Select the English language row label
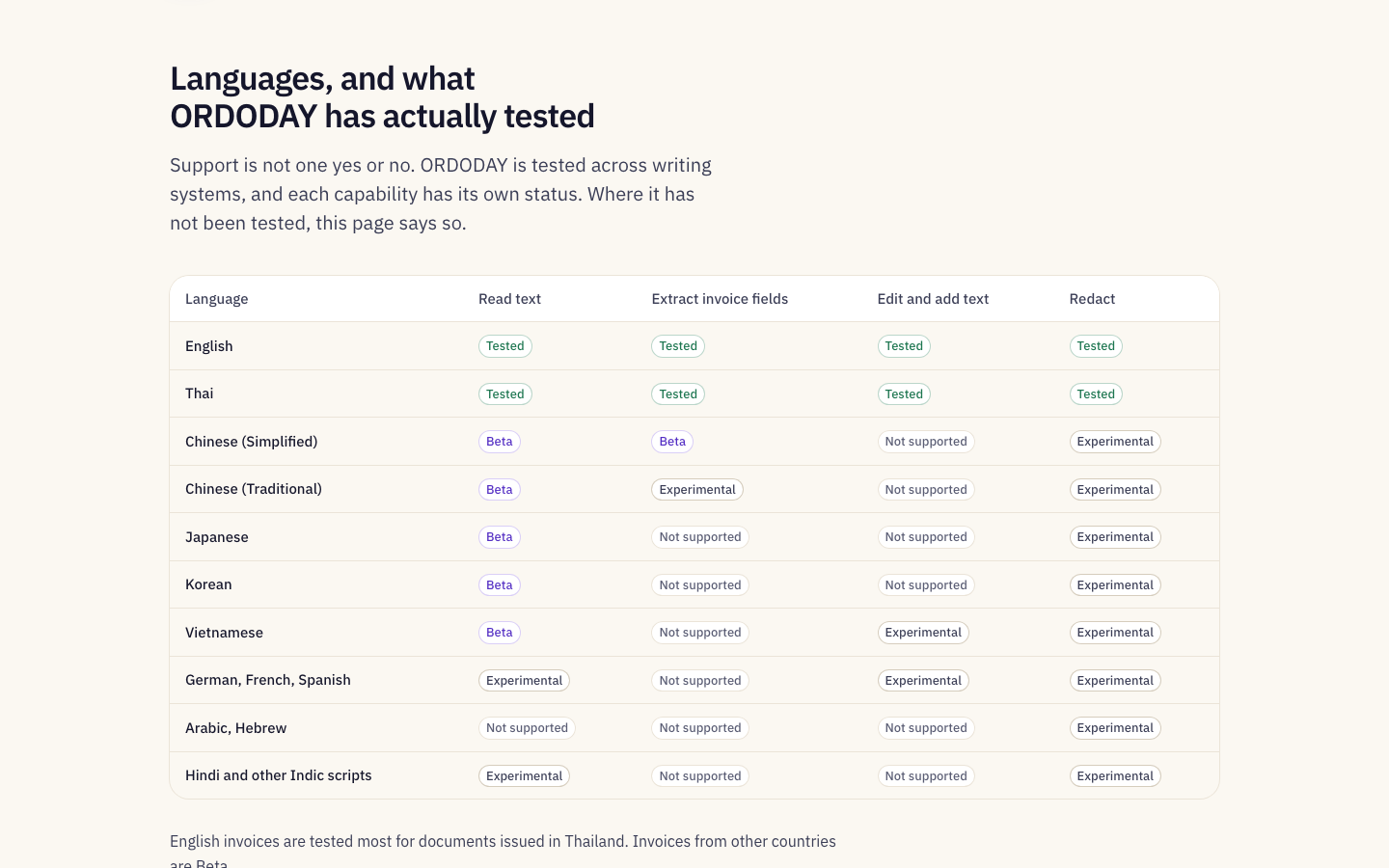This screenshot has width=1389, height=868. pos(209,346)
